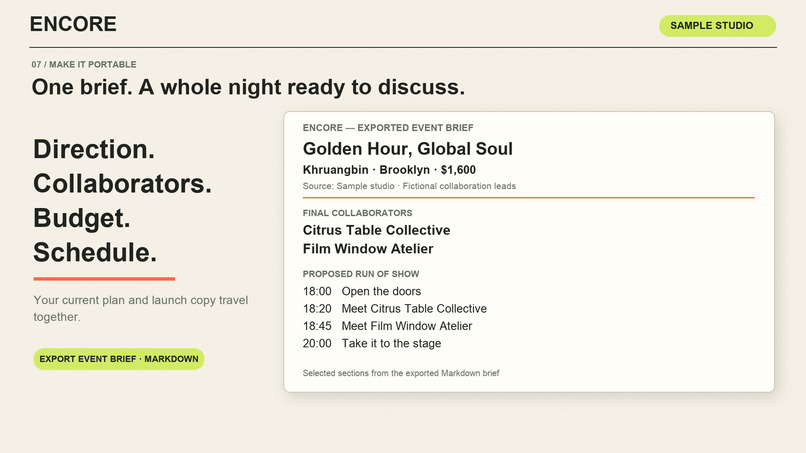Select the 'Collaborators.' heading
Image resolution: width=806 pixels, height=453 pixels.
coord(122,184)
